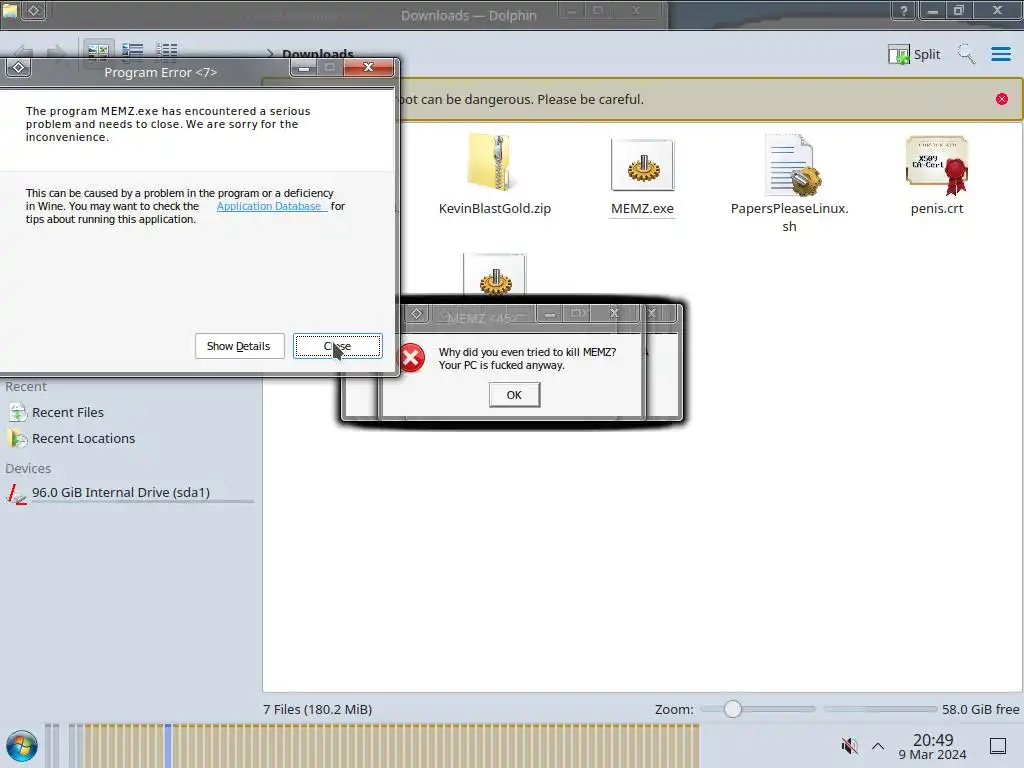Switch Dolphin to compact view mode
Image resolution: width=1024 pixels, height=768 pixels.
point(133,52)
